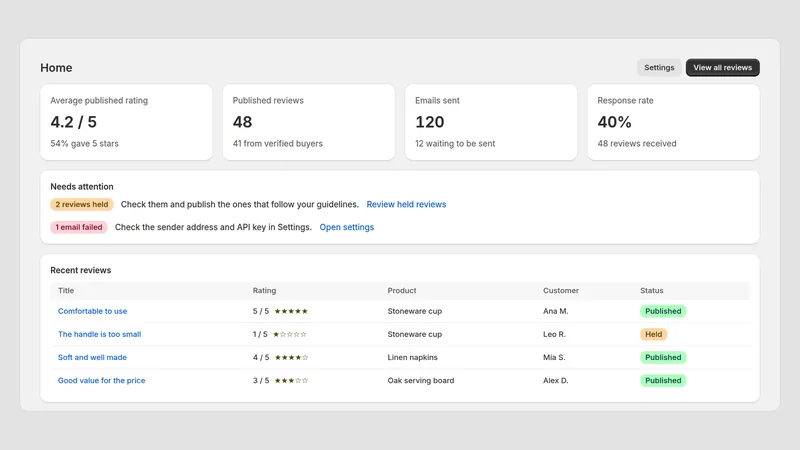Screen dimensions: 800x450
Task: Click Published badge in Alex D. row
Action: tap(663, 380)
